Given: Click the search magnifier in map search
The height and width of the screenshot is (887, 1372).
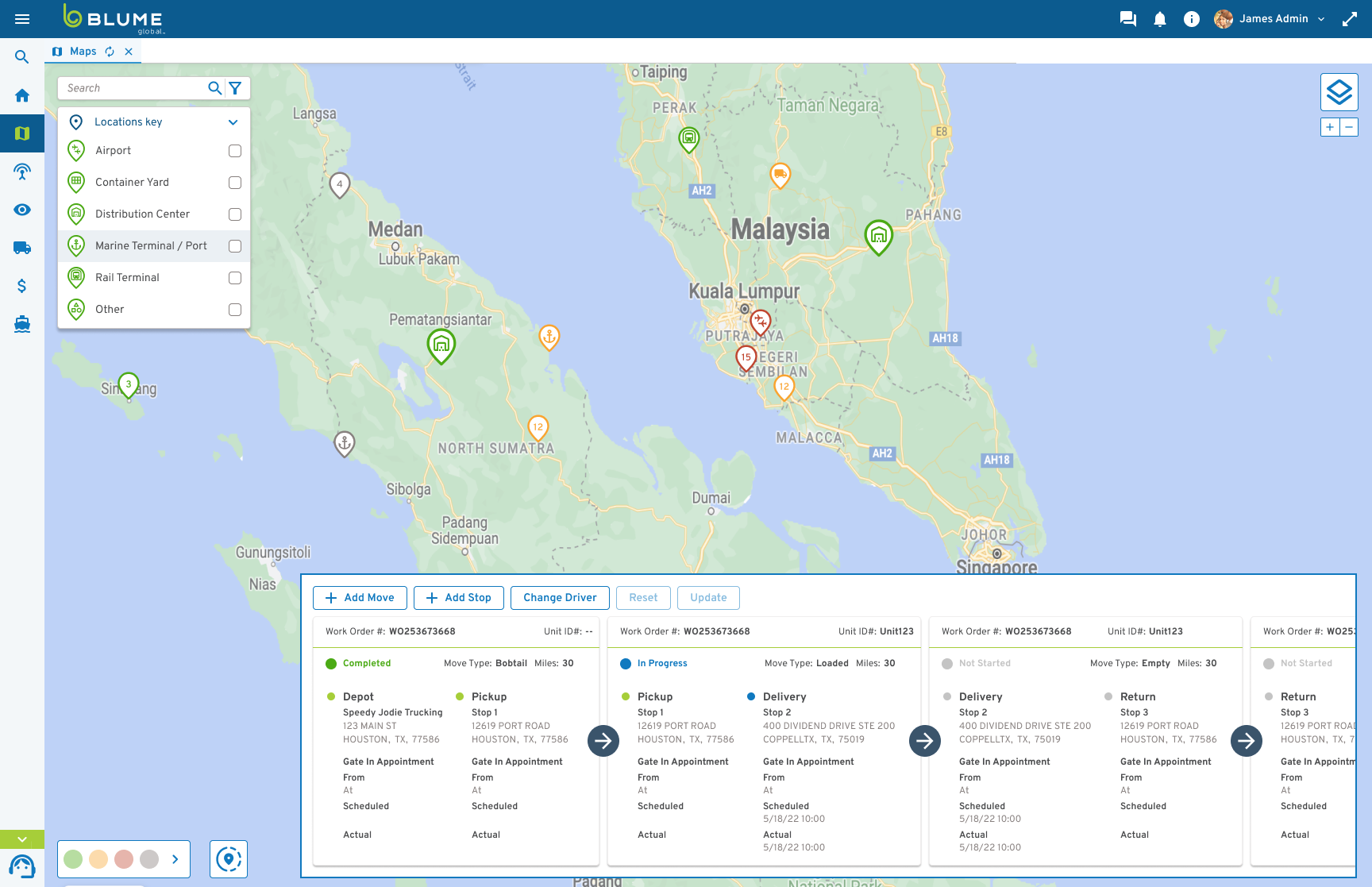Looking at the screenshot, I should coord(214,88).
